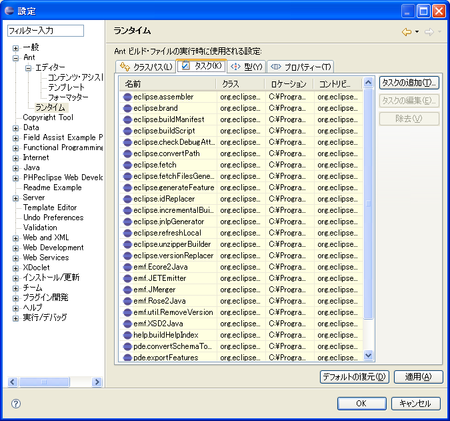Click the eclipse.idReplacer task icon
450x421 pixels.
pyautogui.click(x=127, y=199)
